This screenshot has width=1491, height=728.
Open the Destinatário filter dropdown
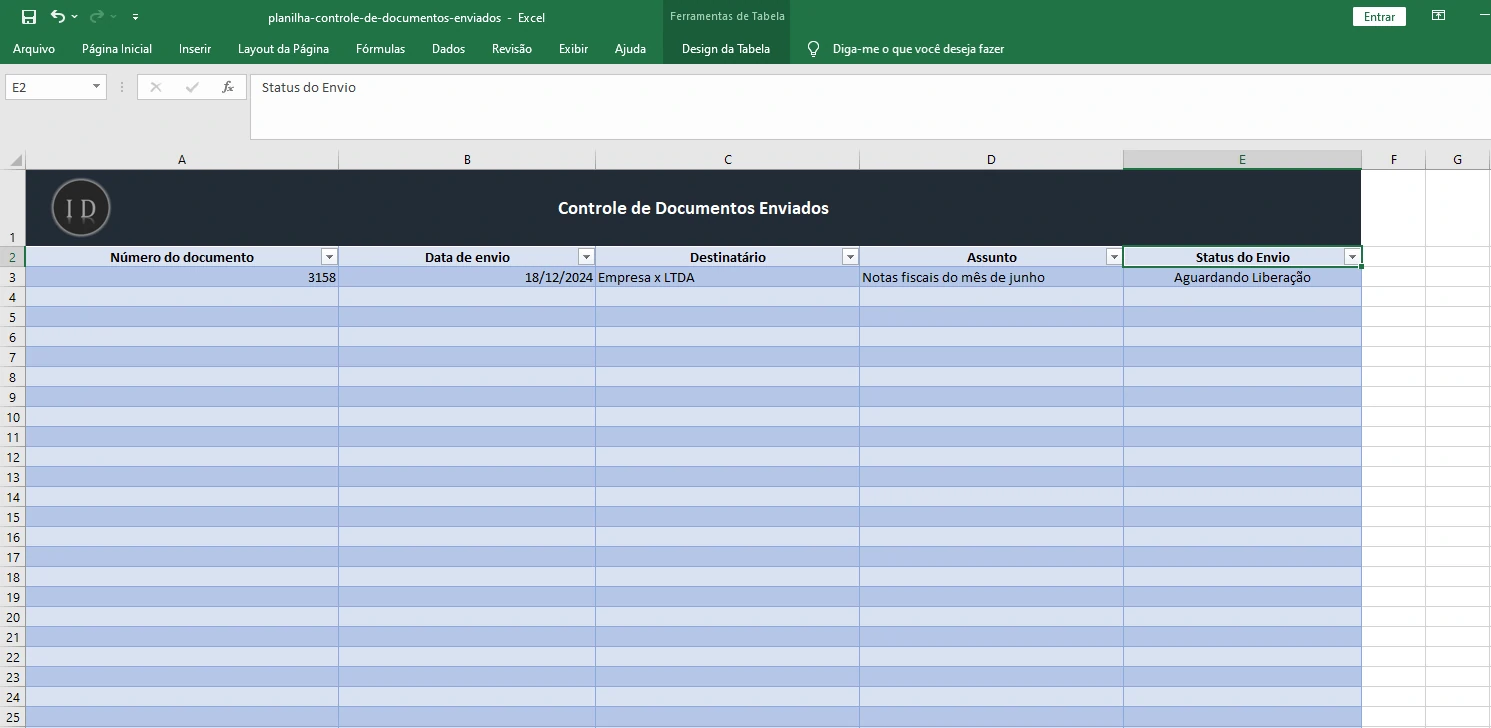point(850,257)
